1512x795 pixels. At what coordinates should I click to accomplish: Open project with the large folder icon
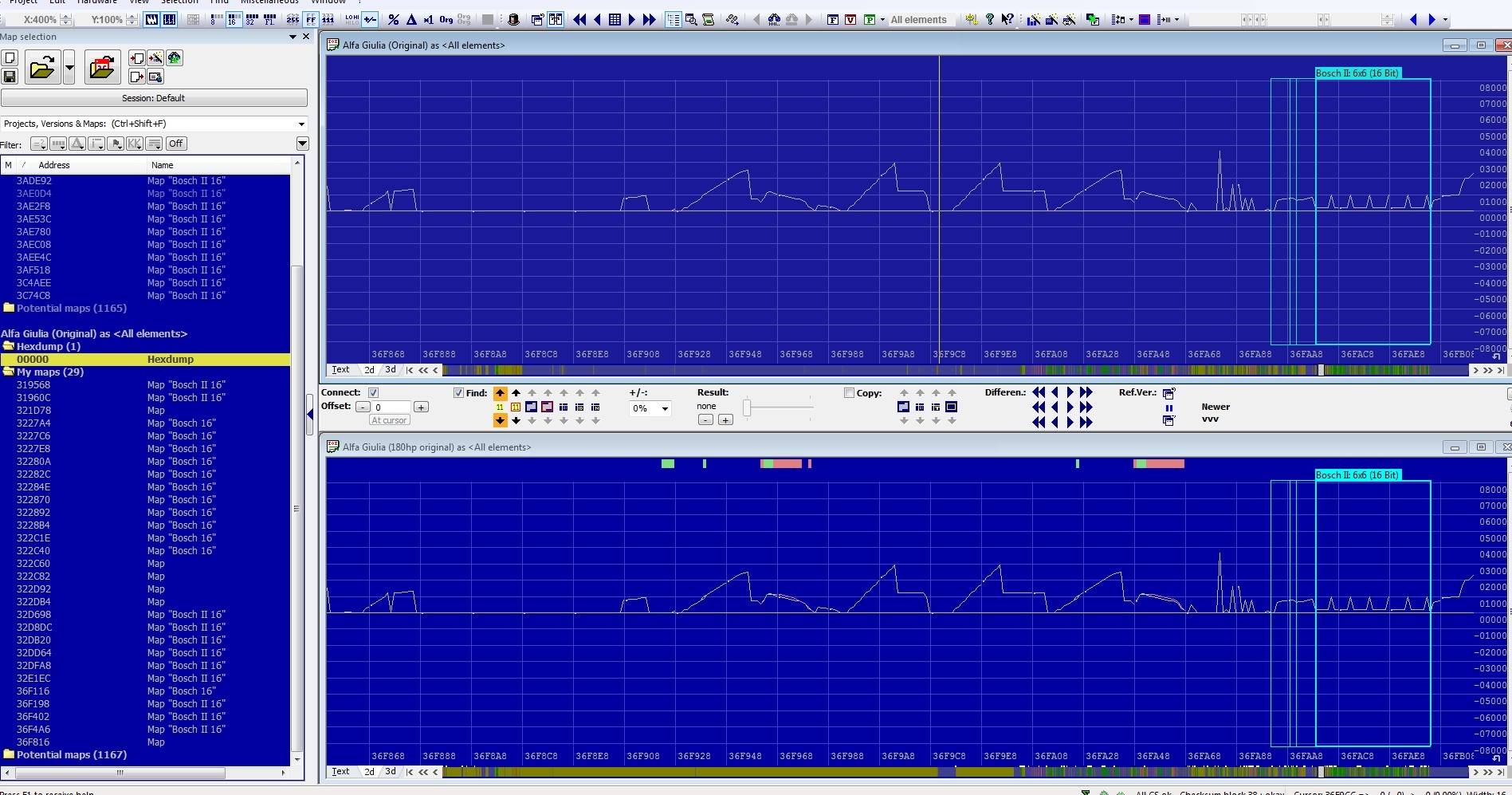coord(42,68)
